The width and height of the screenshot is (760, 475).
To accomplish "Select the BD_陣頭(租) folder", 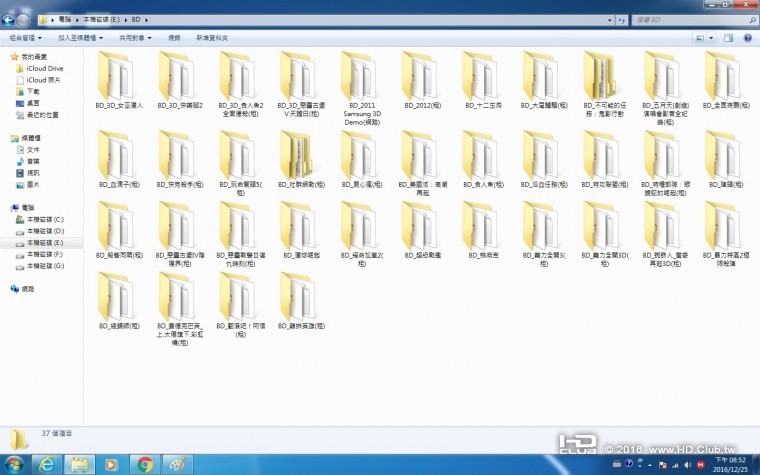I will coord(726,159).
